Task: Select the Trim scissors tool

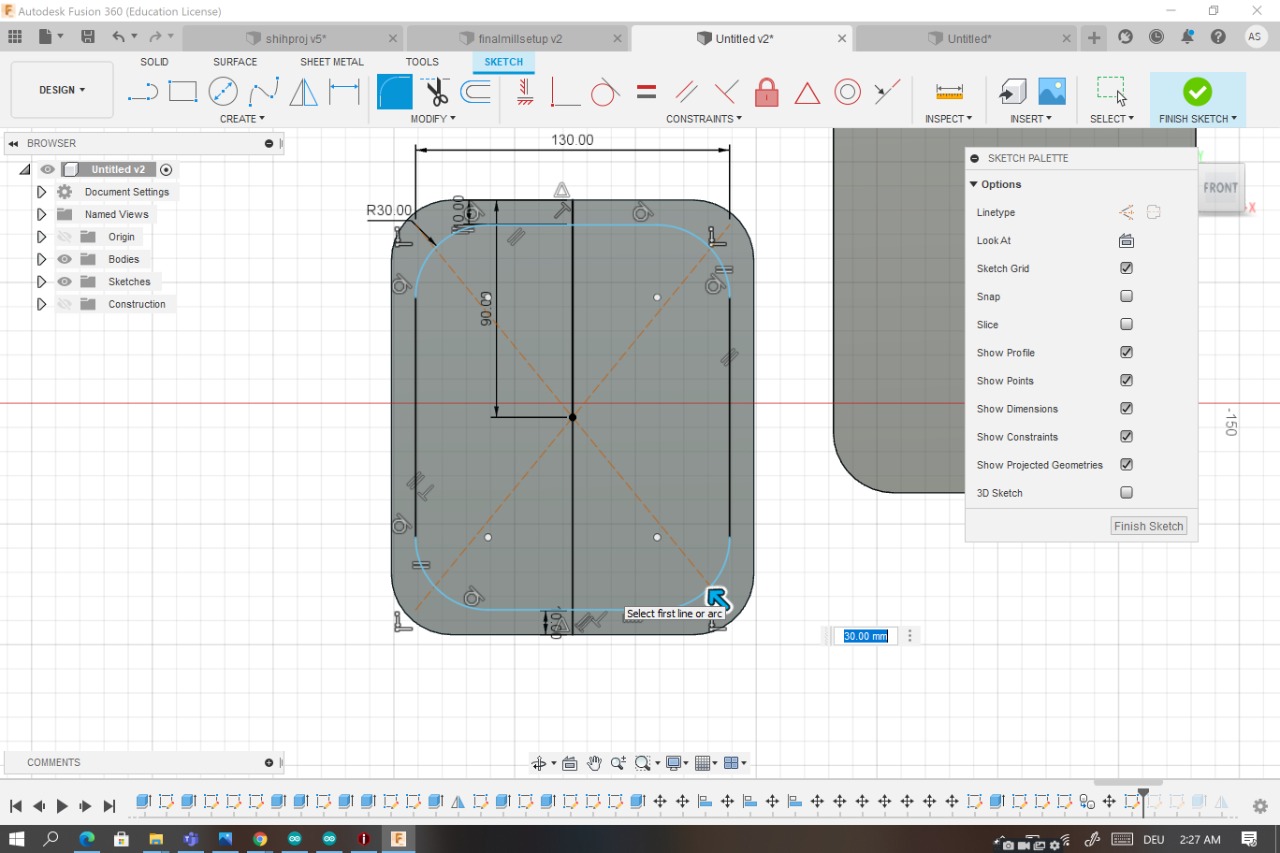Action: 436,93
